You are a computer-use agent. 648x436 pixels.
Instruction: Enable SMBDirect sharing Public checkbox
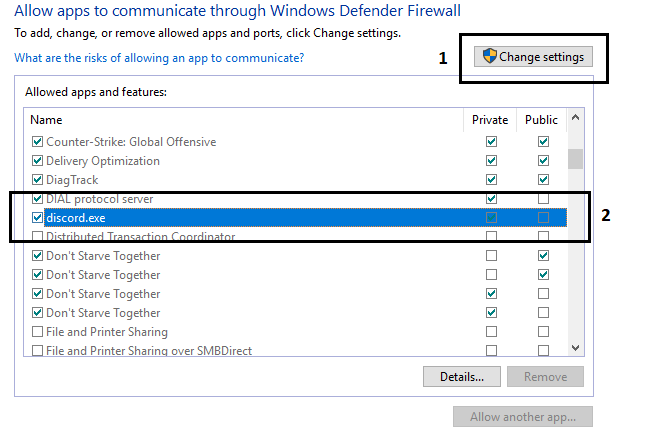pos(543,350)
